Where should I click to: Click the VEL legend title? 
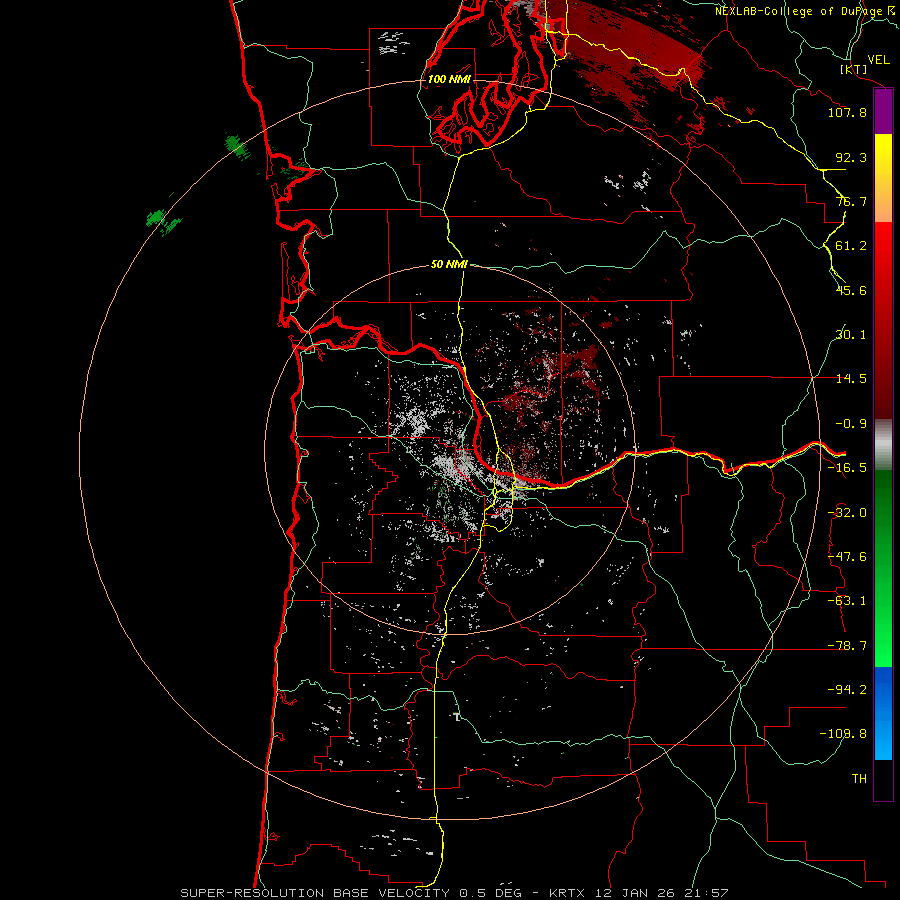click(879, 60)
